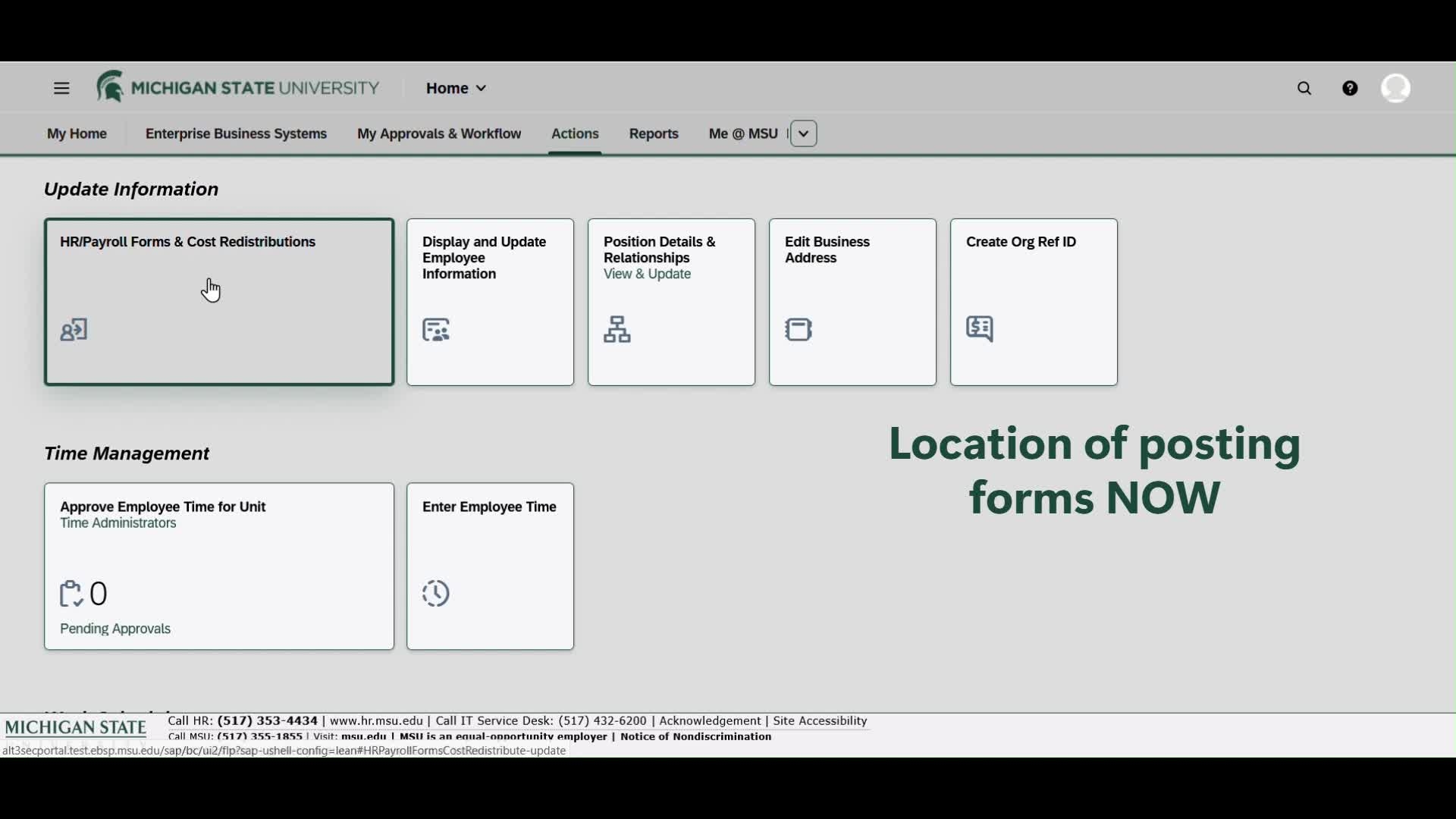The width and height of the screenshot is (1456, 819).
Task: Click the Create Org Ref ID icon
Action: coord(980,330)
